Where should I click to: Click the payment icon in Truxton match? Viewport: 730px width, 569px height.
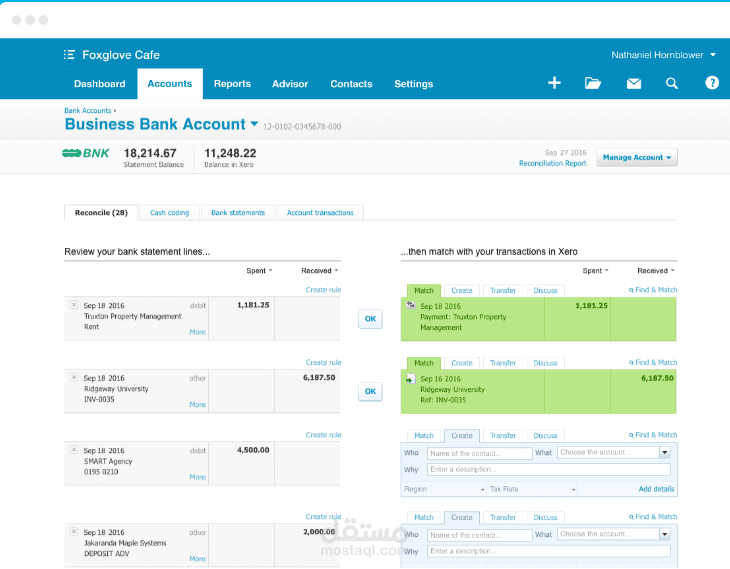click(411, 305)
